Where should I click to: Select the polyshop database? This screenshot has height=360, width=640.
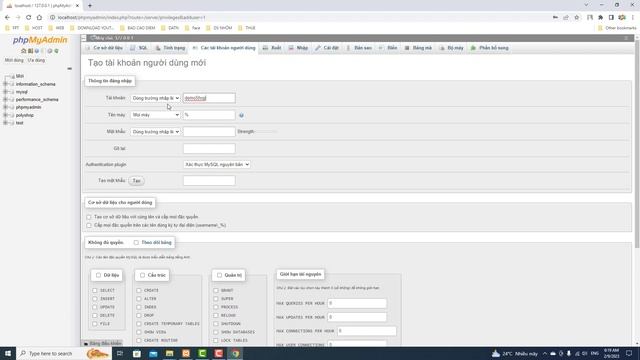[x=24, y=115]
